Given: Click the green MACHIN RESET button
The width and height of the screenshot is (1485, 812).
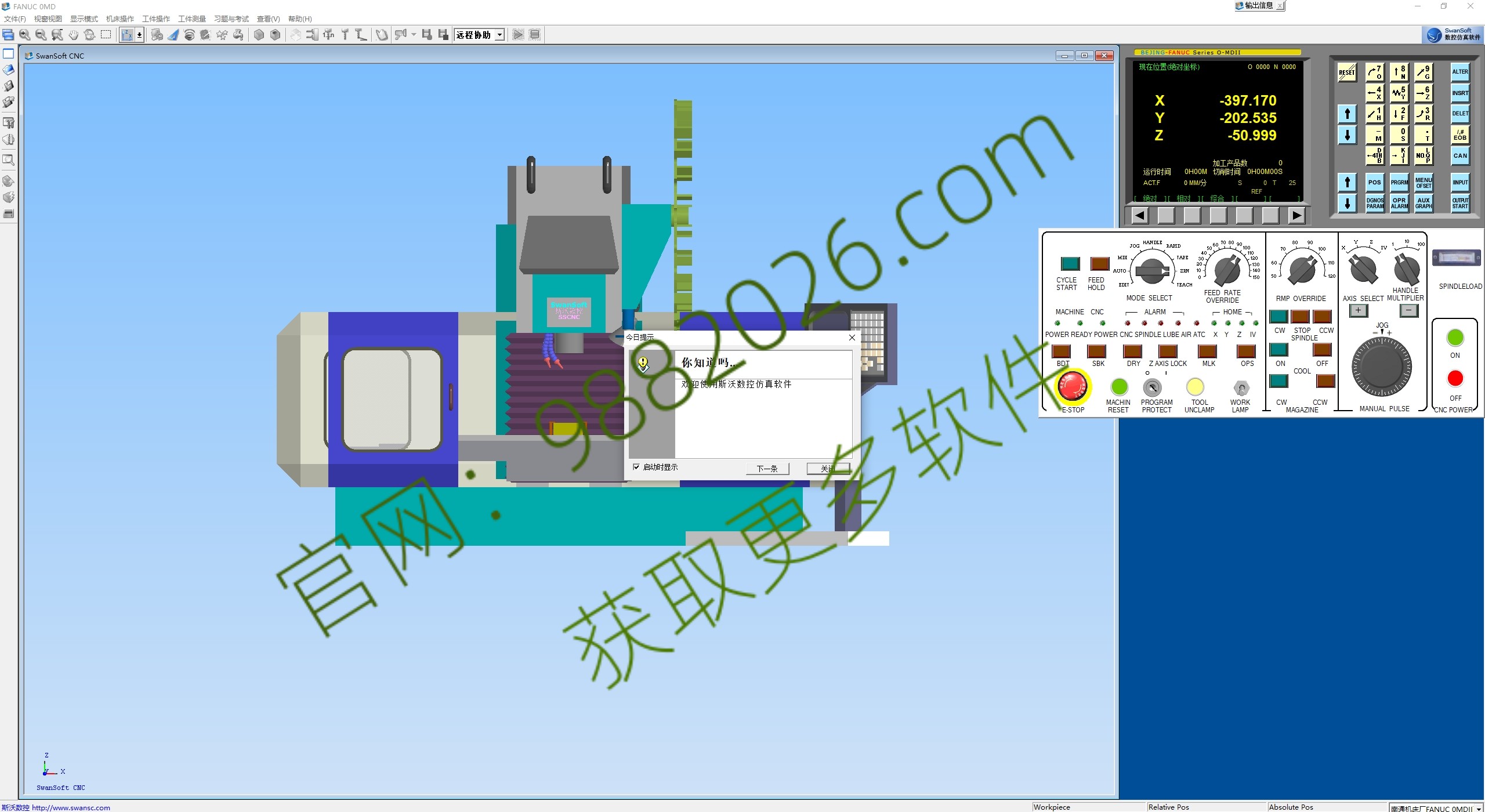Looking at the screenshot, I should pyautogui.click(x=1119, y=387).
